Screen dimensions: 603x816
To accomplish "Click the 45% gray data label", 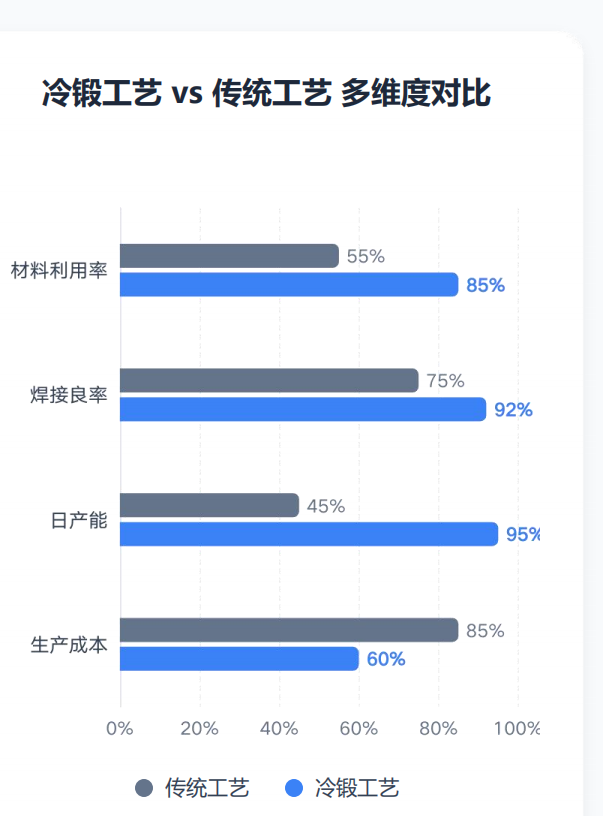I will [326, 506].
